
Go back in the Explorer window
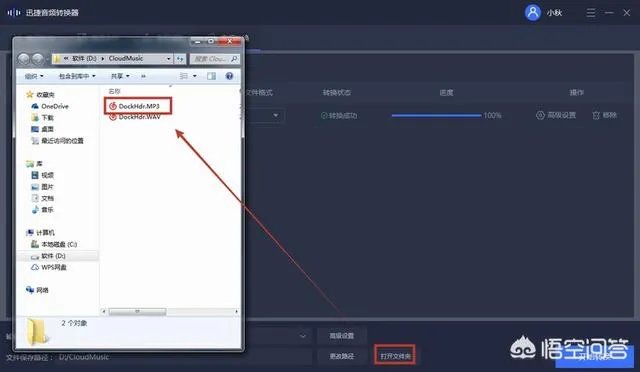(24, 59)
